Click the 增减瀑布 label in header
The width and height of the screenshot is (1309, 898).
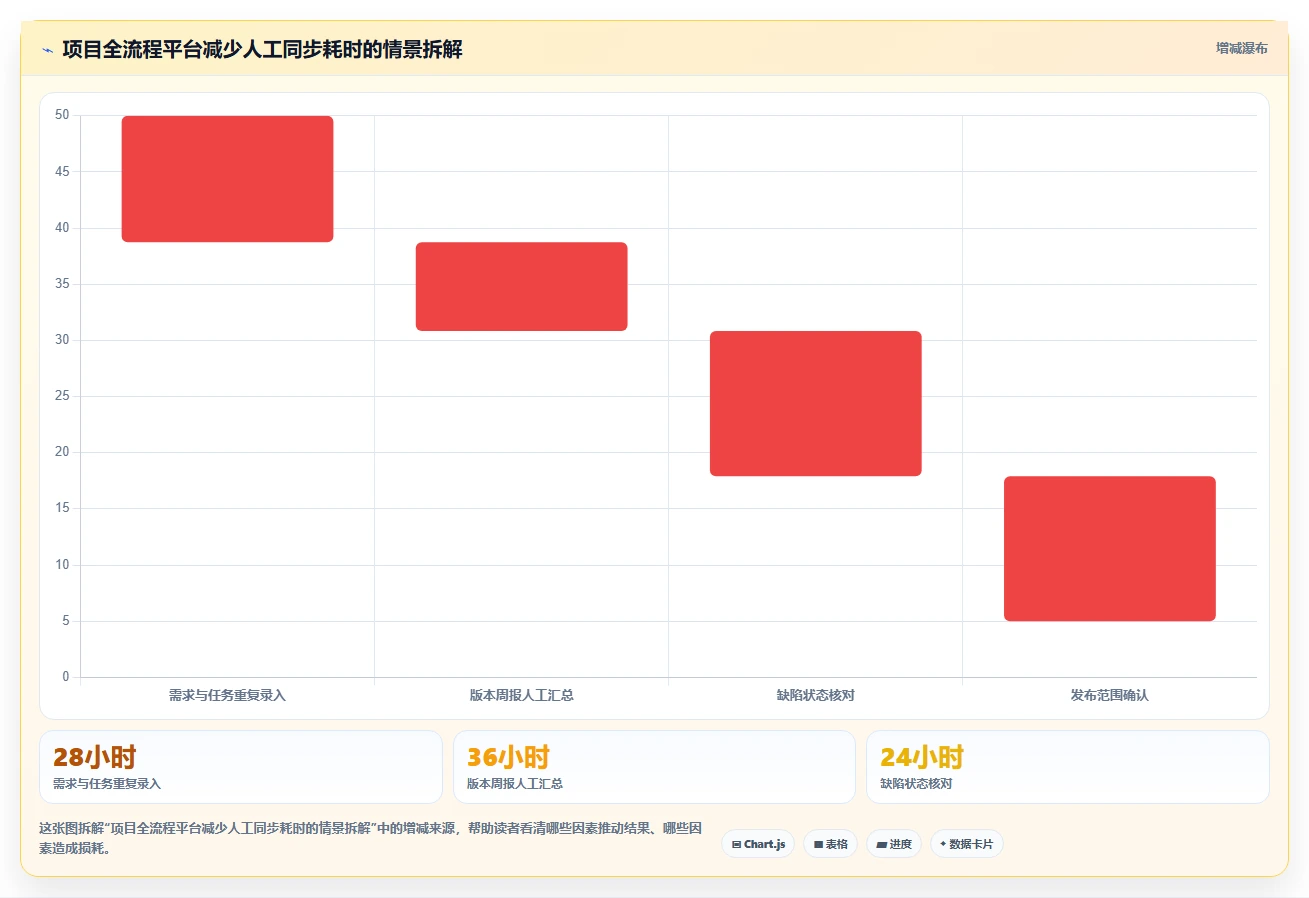[x=1242, y=48]
